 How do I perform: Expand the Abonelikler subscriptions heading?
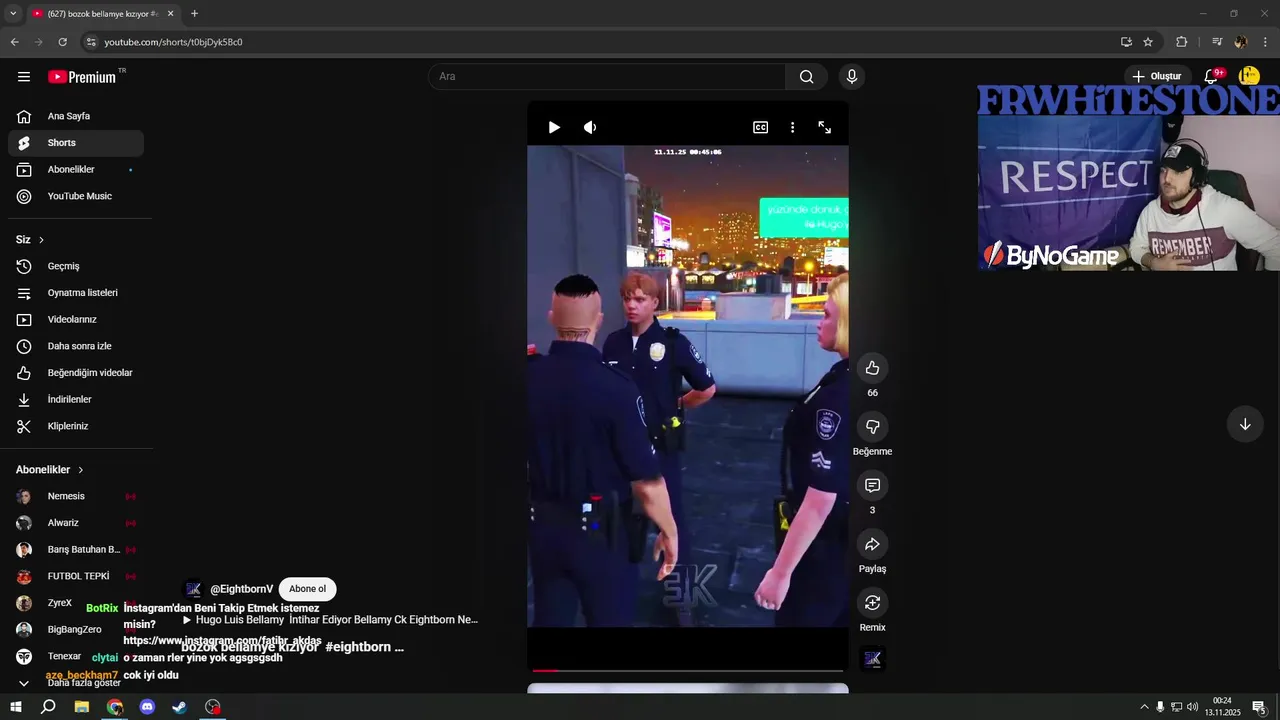coord(50,470)
